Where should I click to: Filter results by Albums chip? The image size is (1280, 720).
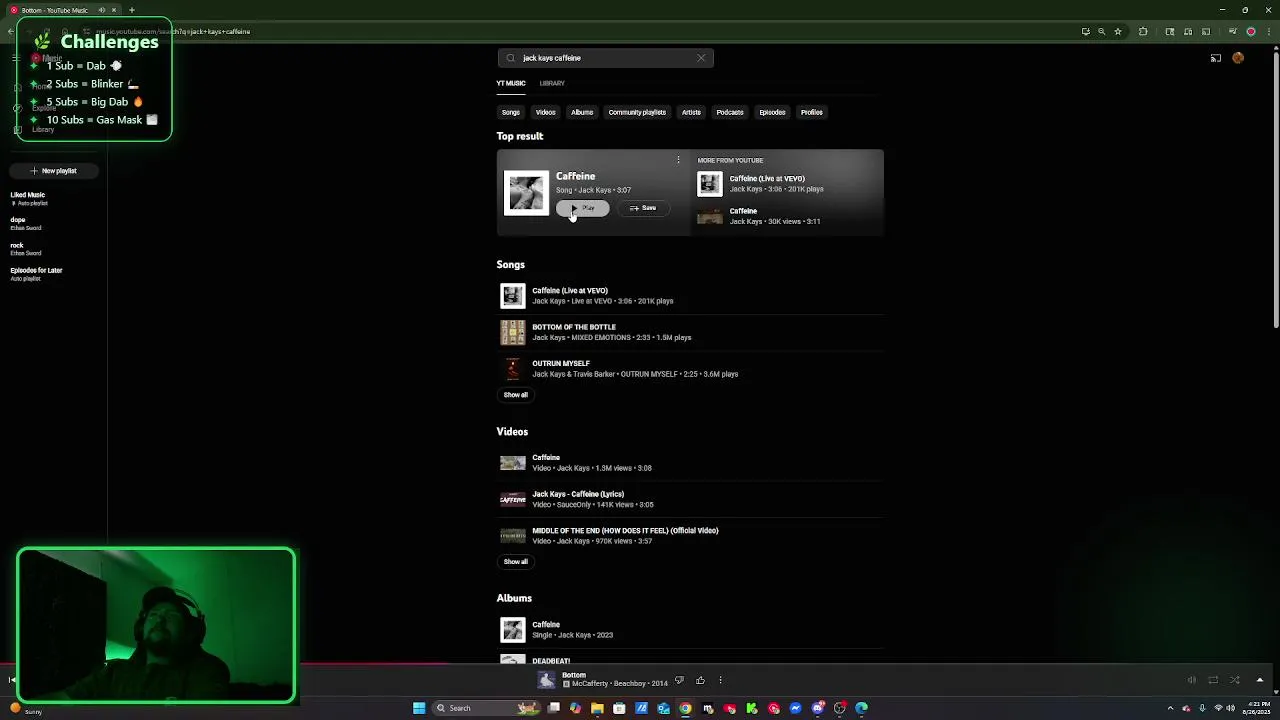coord(582,112)
